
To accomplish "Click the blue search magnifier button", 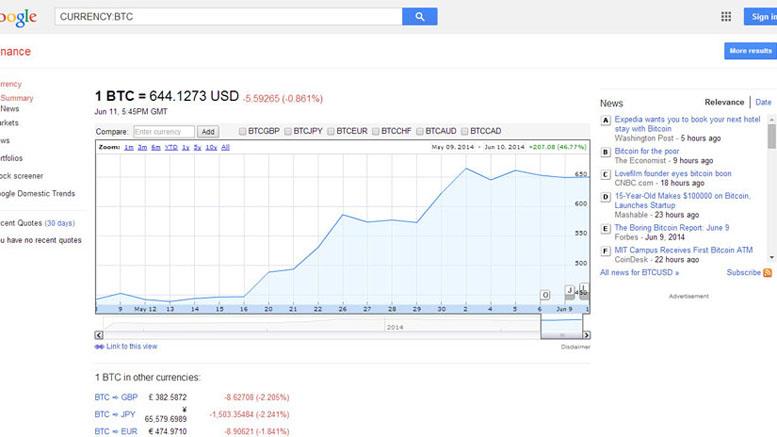I will pos(419,16).
